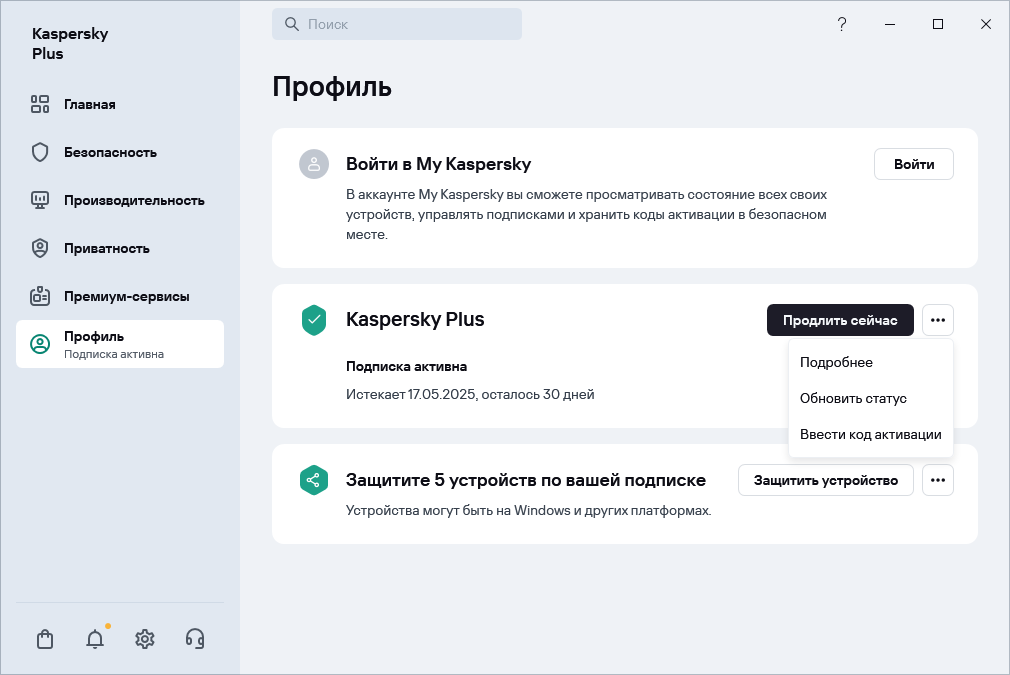
Task: Open settings gear icon
Action: pos(145,639)
